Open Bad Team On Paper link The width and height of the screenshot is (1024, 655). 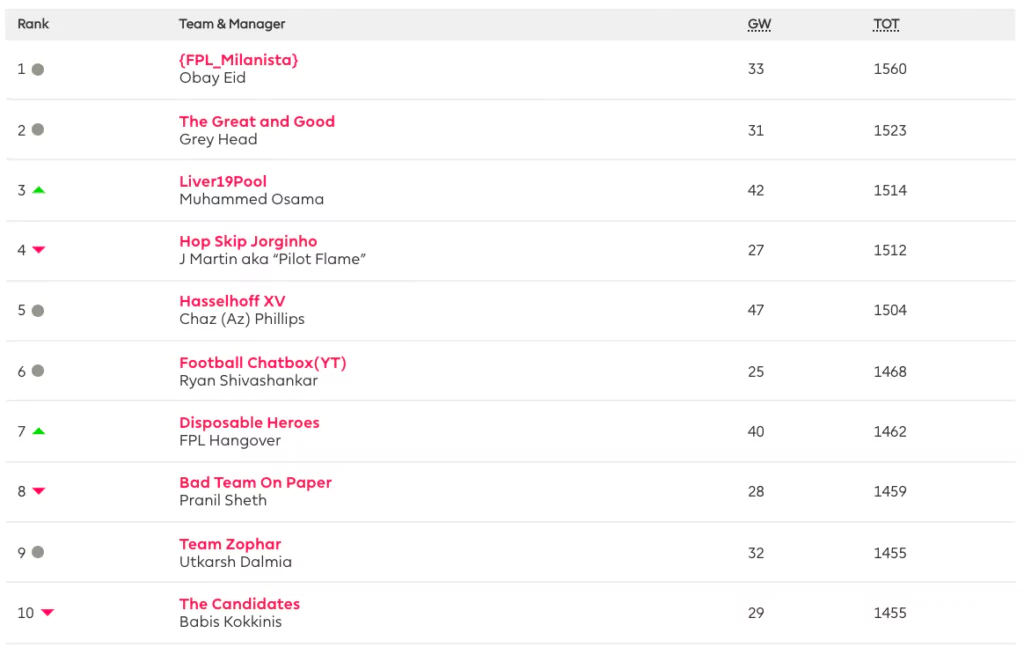(x=255, y=483)
